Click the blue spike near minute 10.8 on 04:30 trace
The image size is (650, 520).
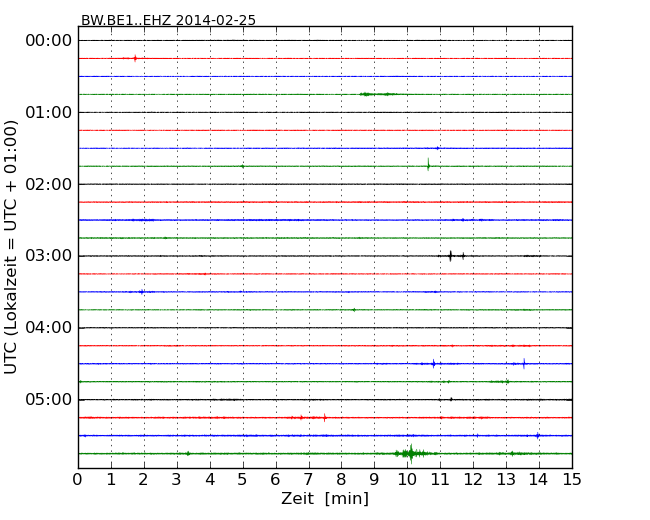click(x=434, y=364)
